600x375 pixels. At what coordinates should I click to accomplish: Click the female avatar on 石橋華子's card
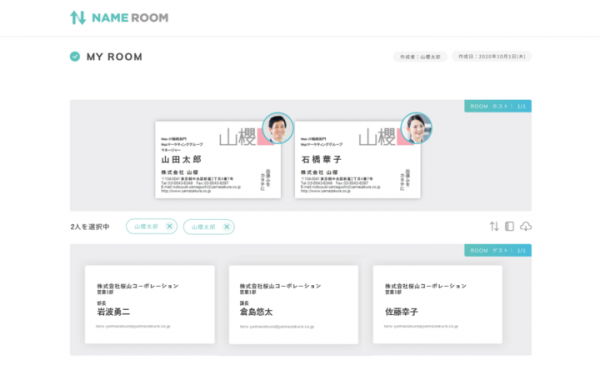click(x=417, y=128)
